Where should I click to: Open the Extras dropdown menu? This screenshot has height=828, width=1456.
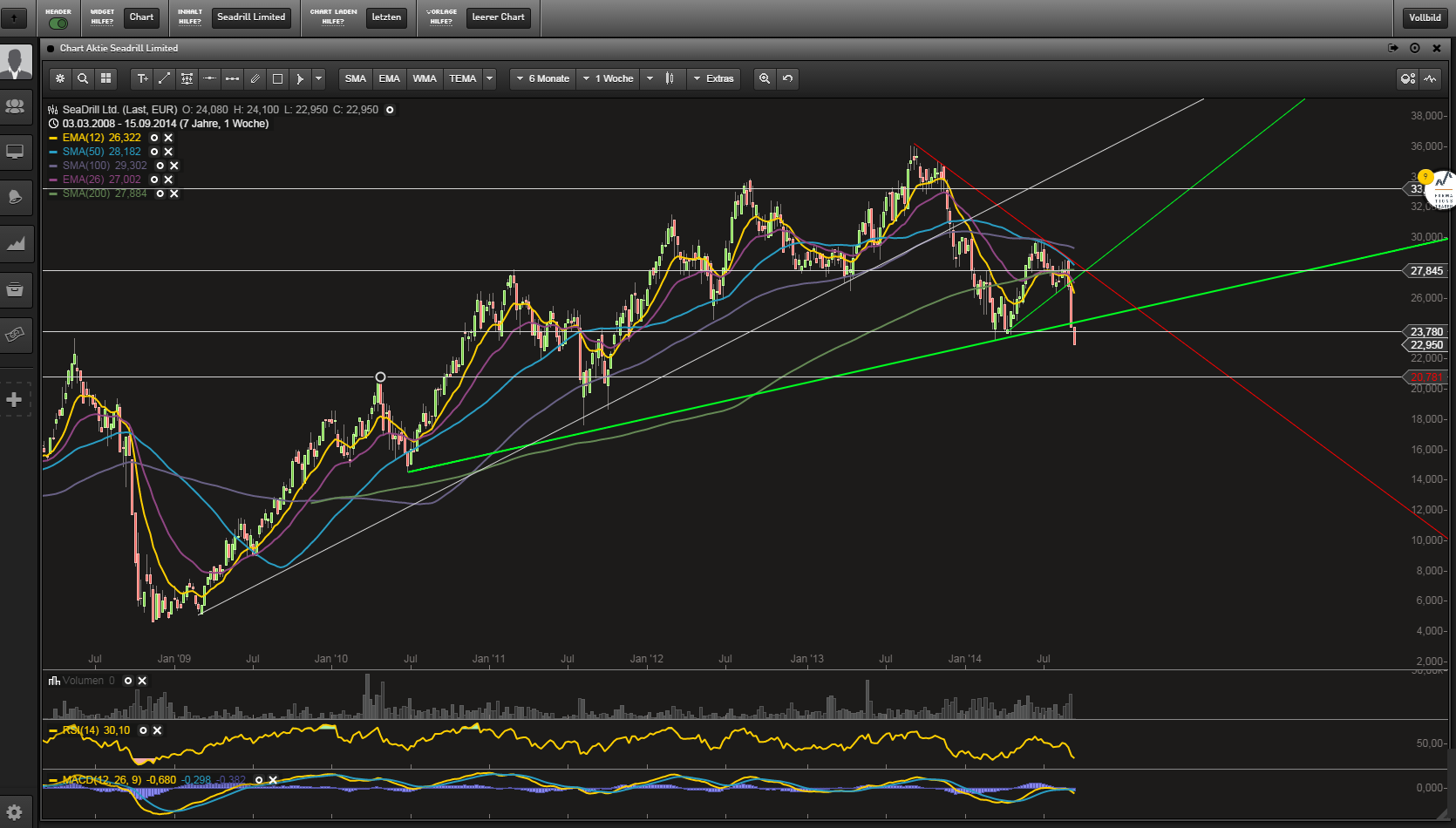(713, 78)
